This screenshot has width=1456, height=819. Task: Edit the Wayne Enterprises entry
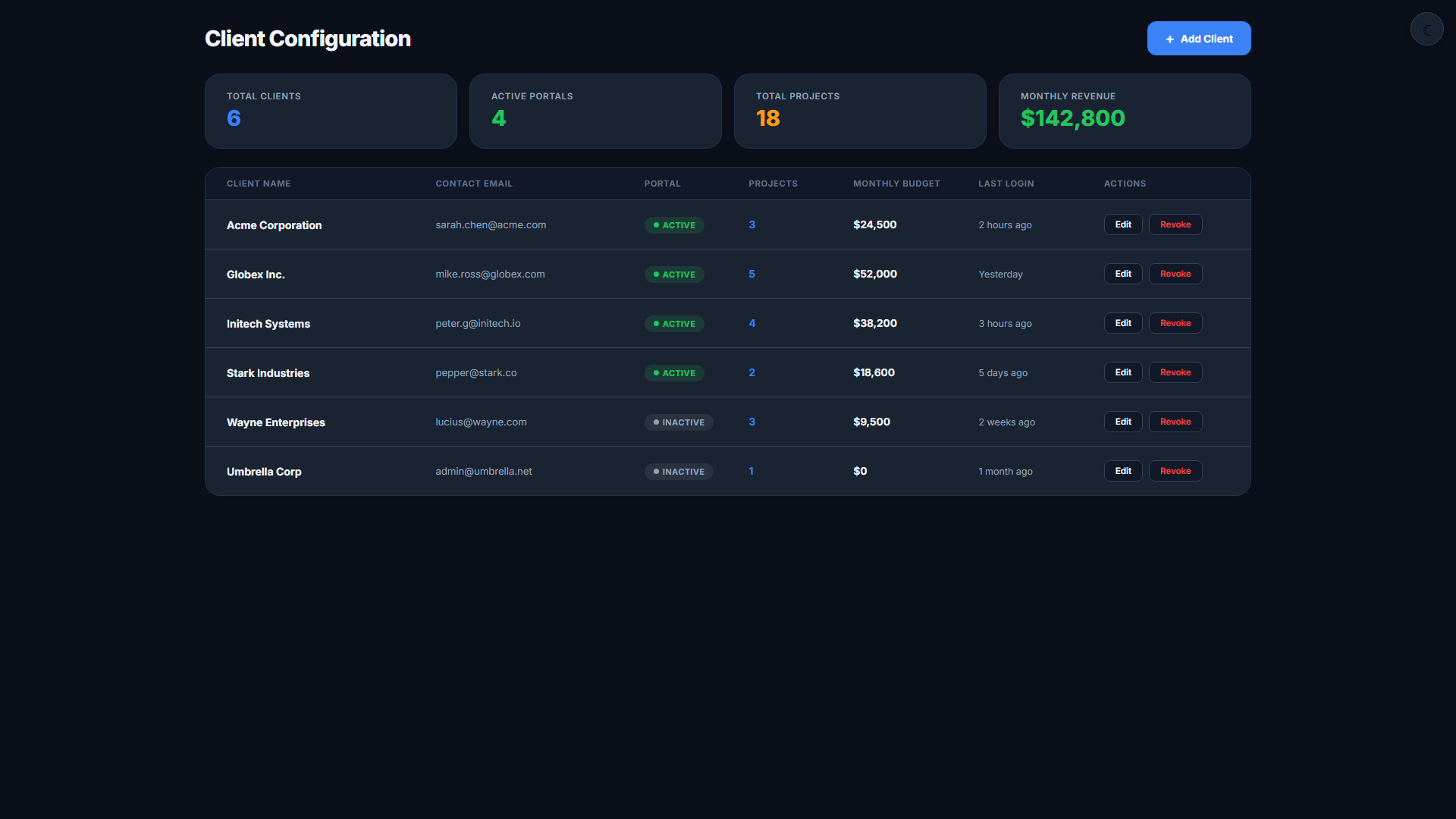click(1123, 422)
